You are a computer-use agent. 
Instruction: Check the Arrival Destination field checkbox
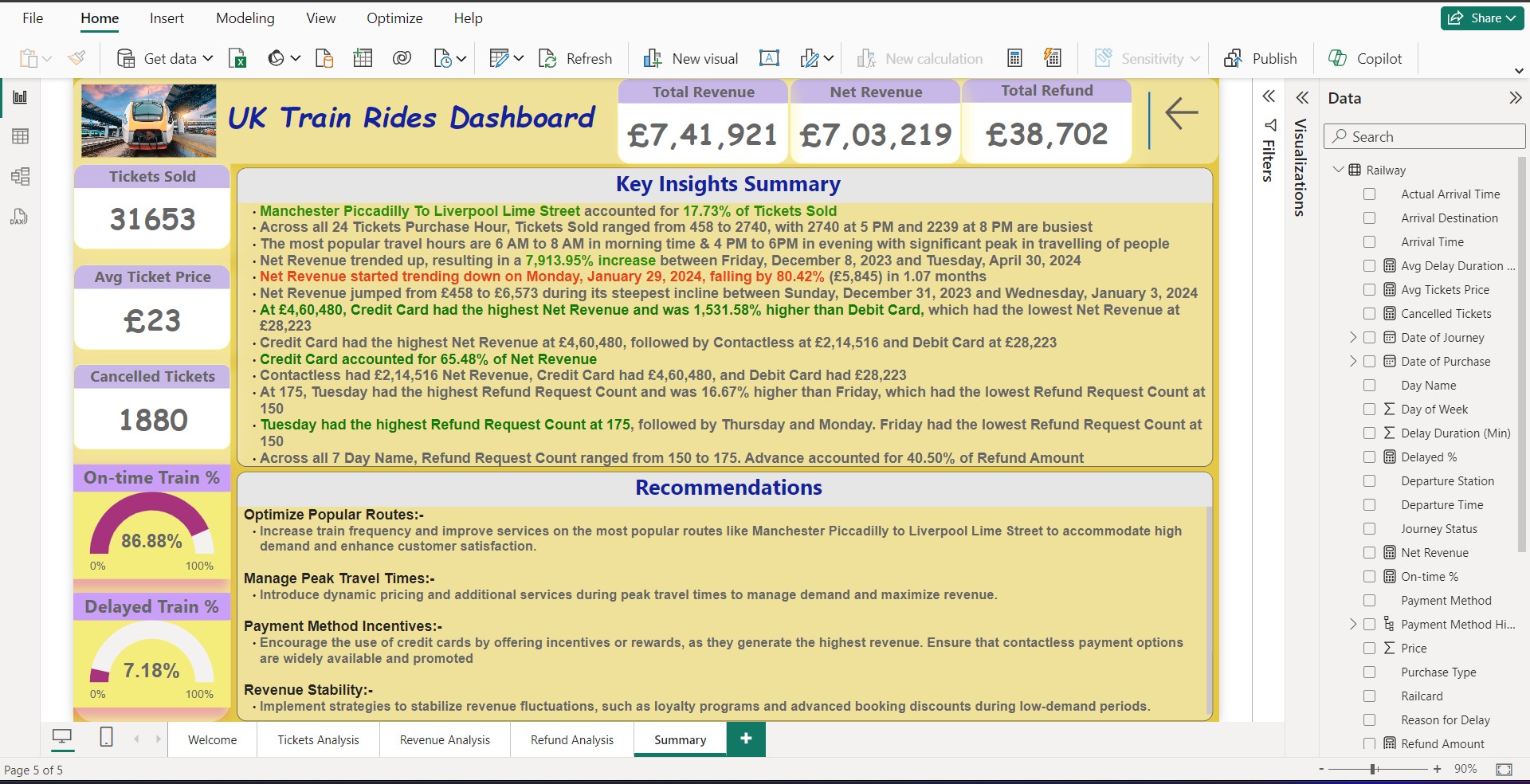coord(1369,218)
